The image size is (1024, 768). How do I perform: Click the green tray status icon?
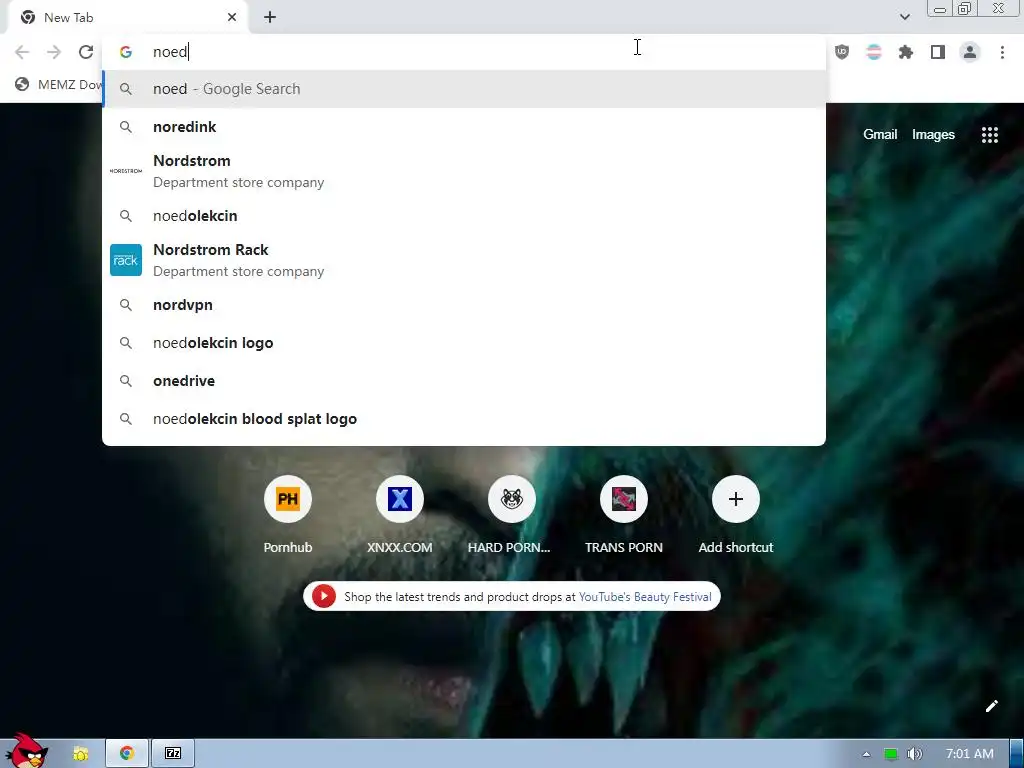click(890, 754)
